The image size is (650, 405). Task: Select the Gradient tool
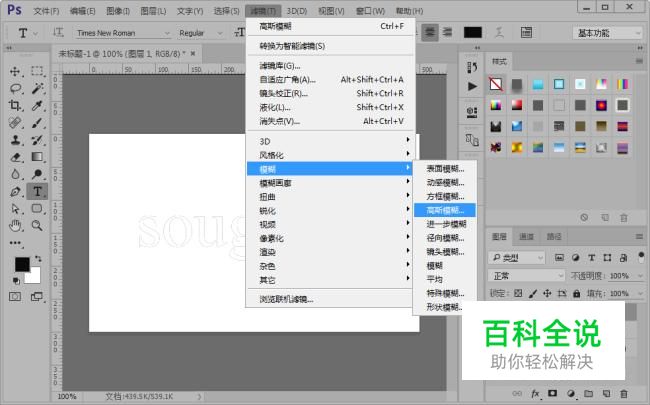tap(37, 157)
